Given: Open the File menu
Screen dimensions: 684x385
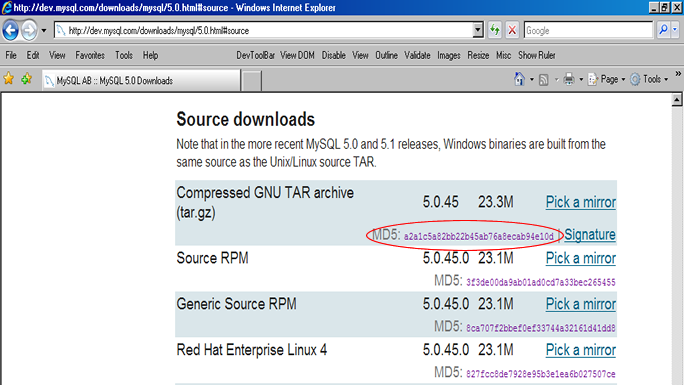Looking at the screenshot, I should pos(11,55).
